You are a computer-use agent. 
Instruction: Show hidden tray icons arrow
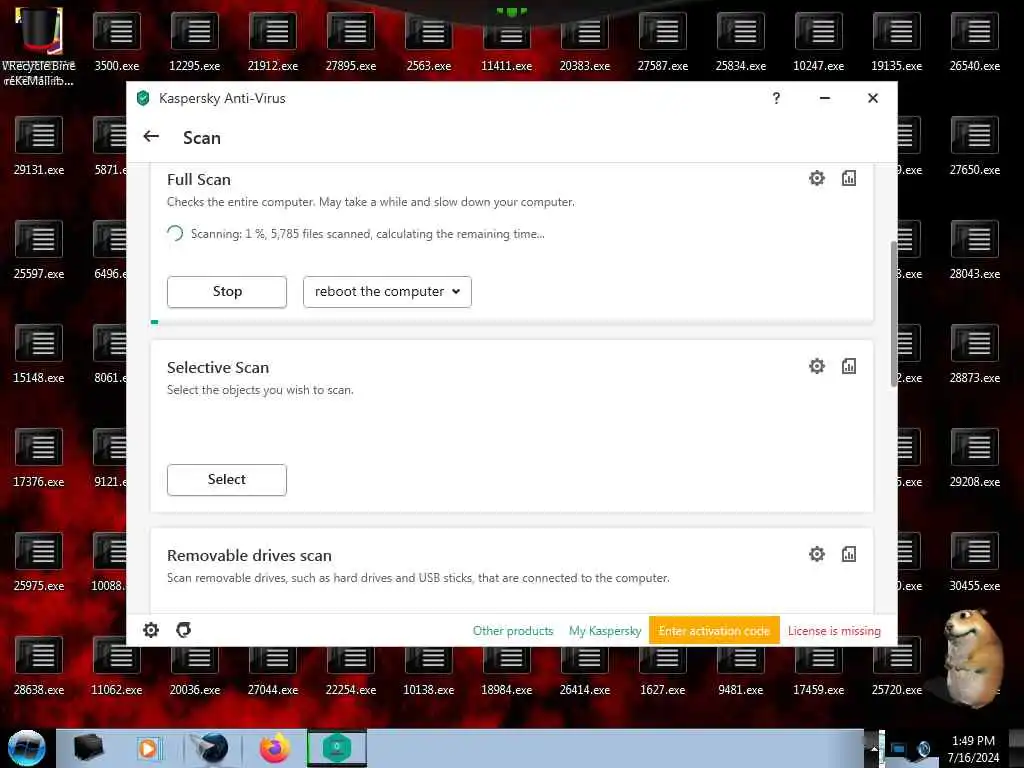tap(873, 748)
